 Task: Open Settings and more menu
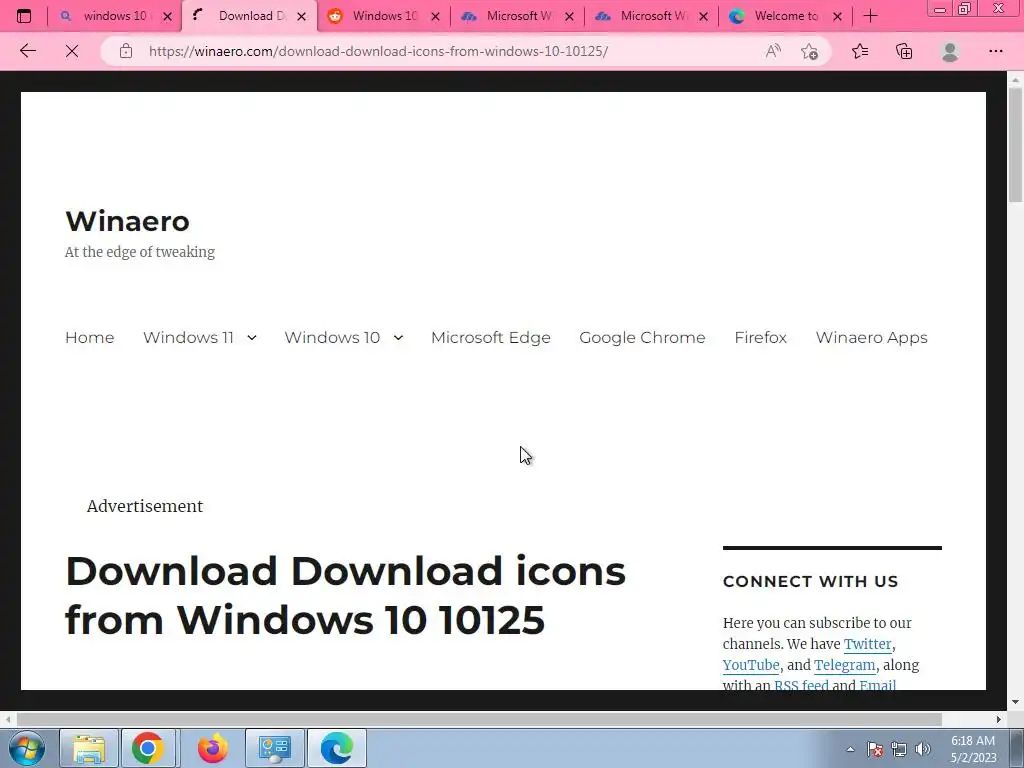(x=995, y=51)
